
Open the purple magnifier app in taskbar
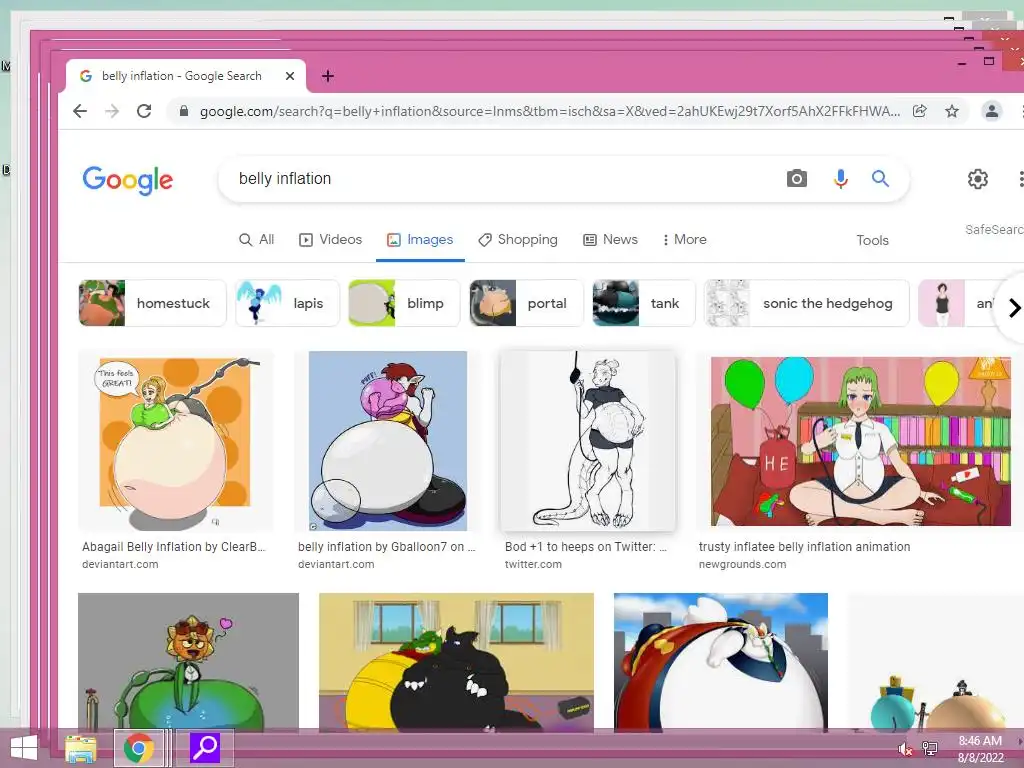(x=204, y=748)
